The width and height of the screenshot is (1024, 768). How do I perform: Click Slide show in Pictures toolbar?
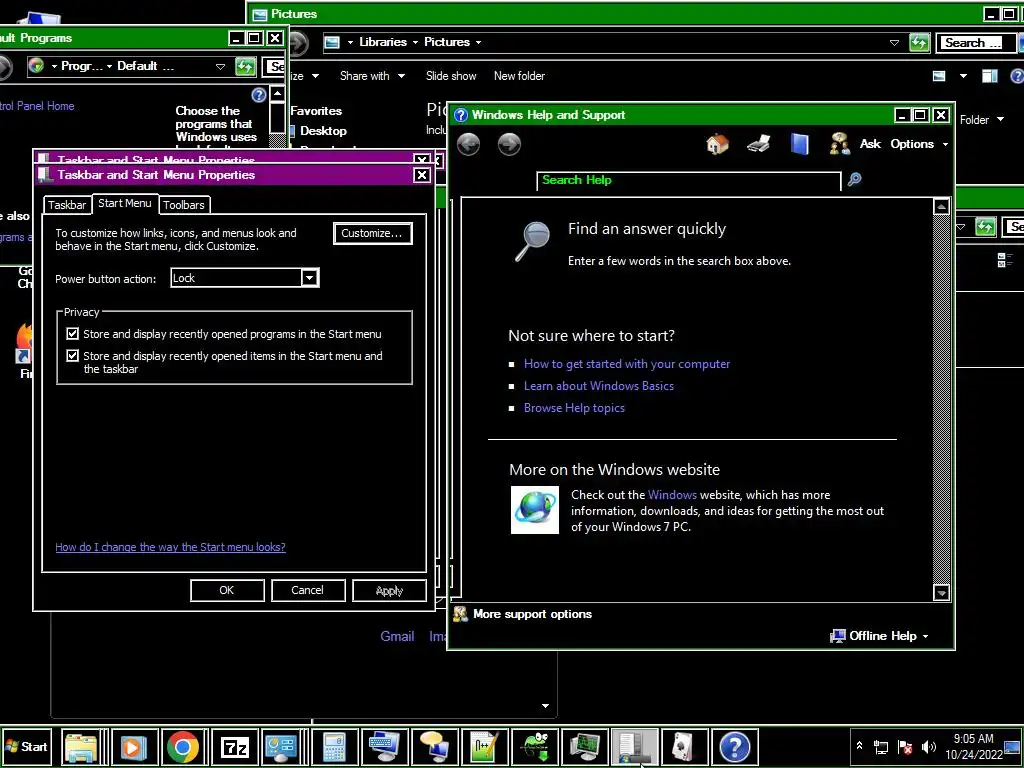coord(451,76)
